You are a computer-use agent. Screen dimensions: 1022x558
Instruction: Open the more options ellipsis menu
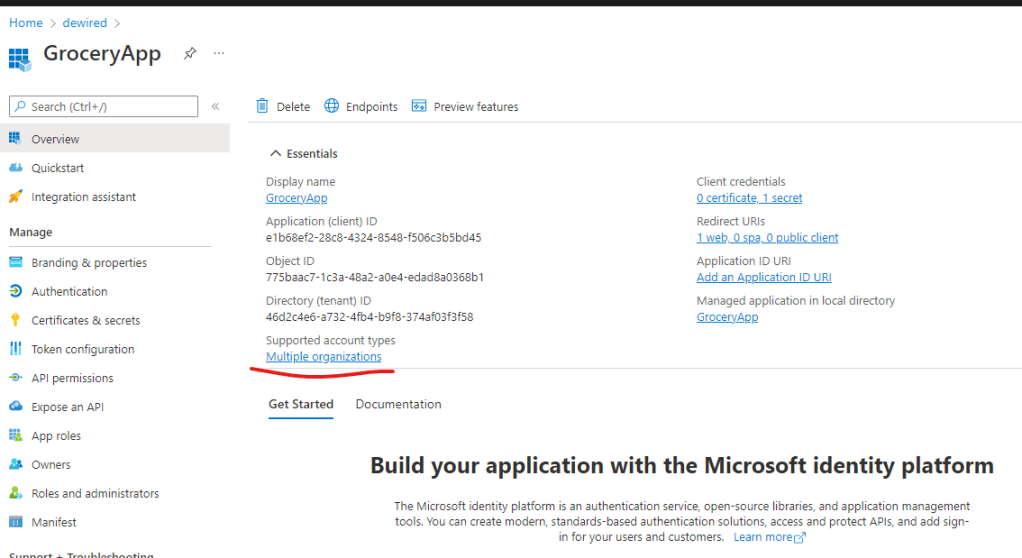[x=219, y=54]
